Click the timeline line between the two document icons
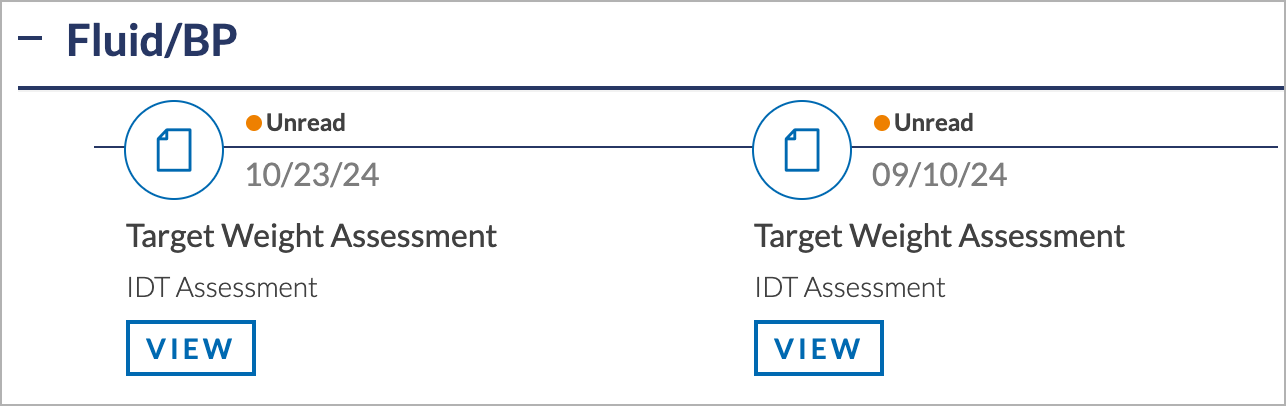 tap(560, 147)
